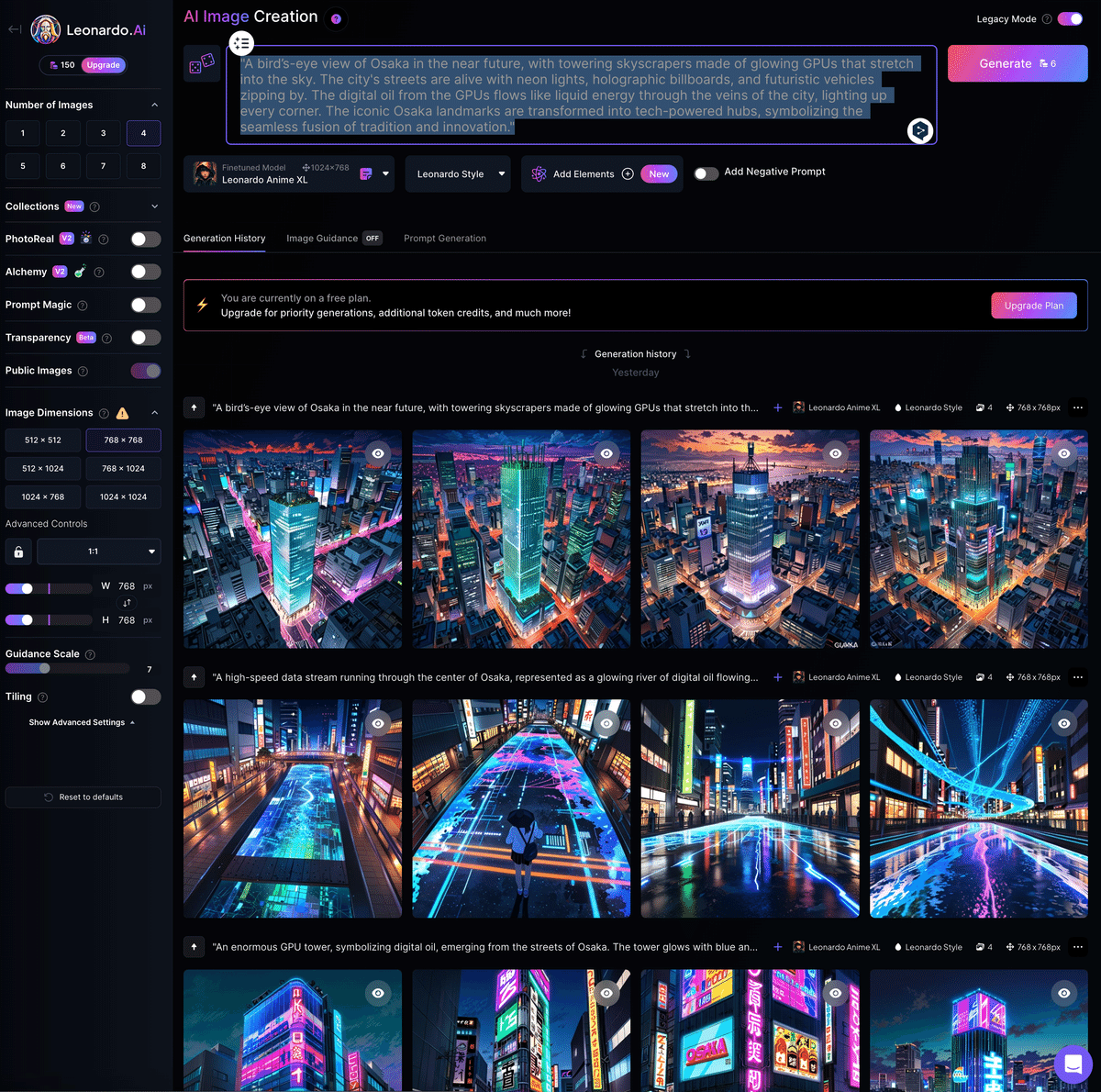Open the 1:1 aspect ratio dropdown
This screenshot has height=1092, width=1101.
point(99,552)
